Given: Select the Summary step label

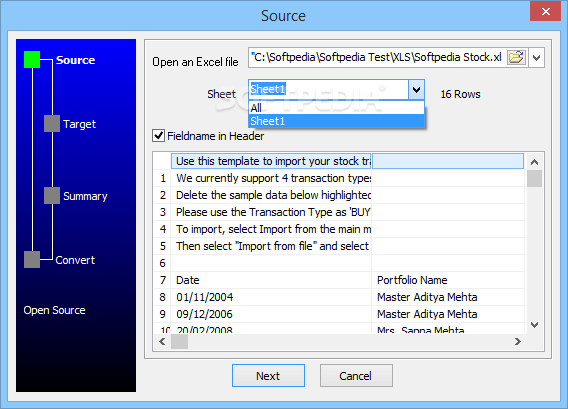Looking at the screenshot, I should (x=85, y=196).
